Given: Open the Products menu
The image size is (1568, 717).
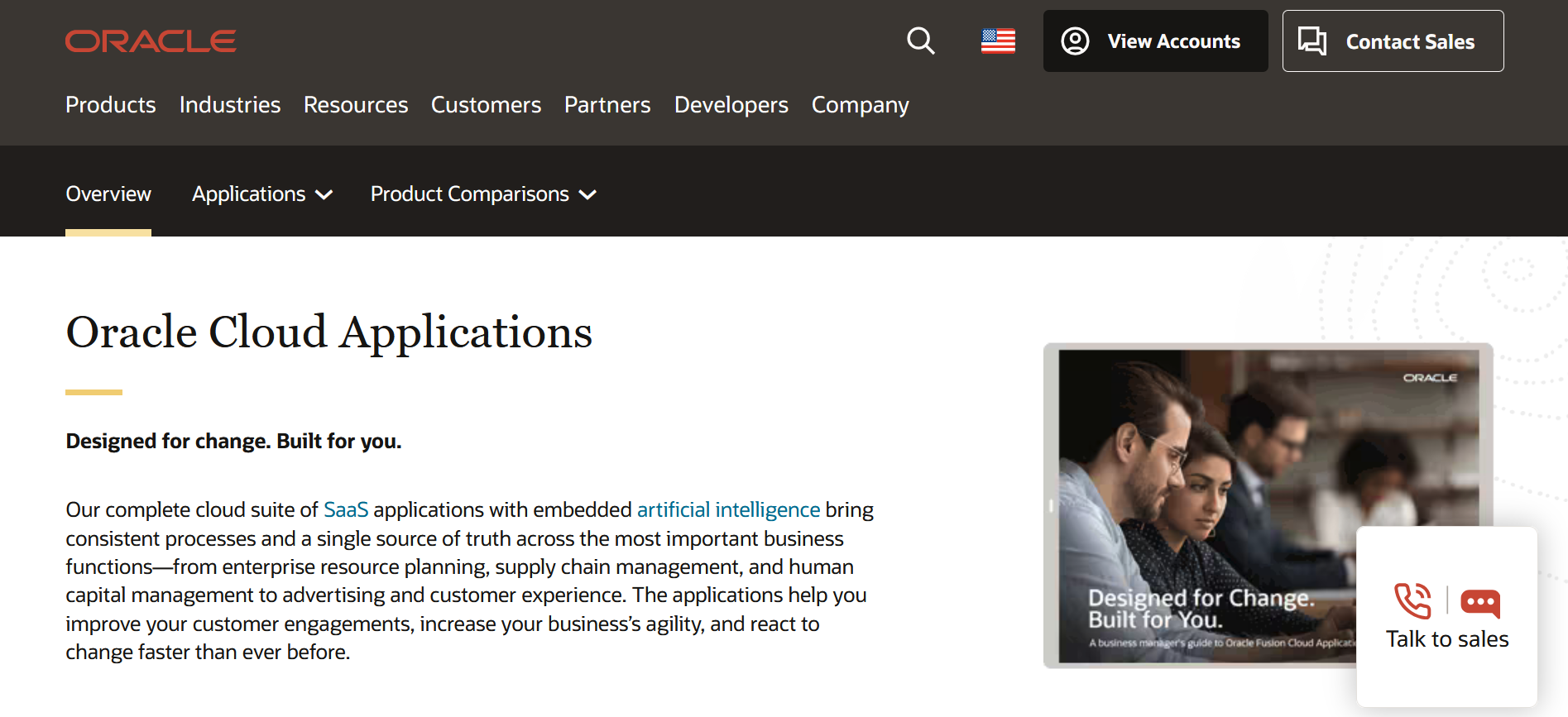Looking at the screenshot, I should (x=111, y=105).
